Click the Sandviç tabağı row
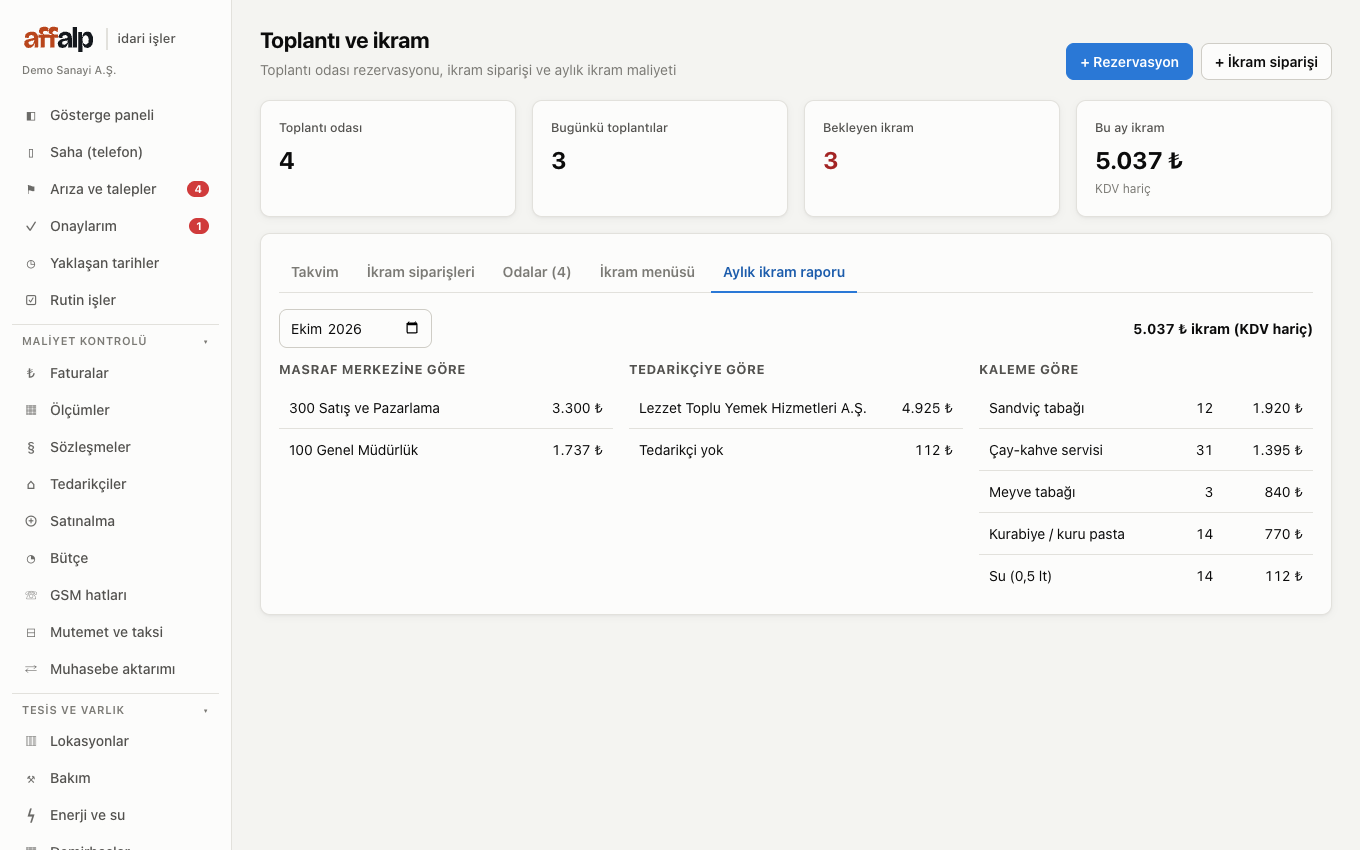Screen dimensions: 1360x850 (1146, 408)
